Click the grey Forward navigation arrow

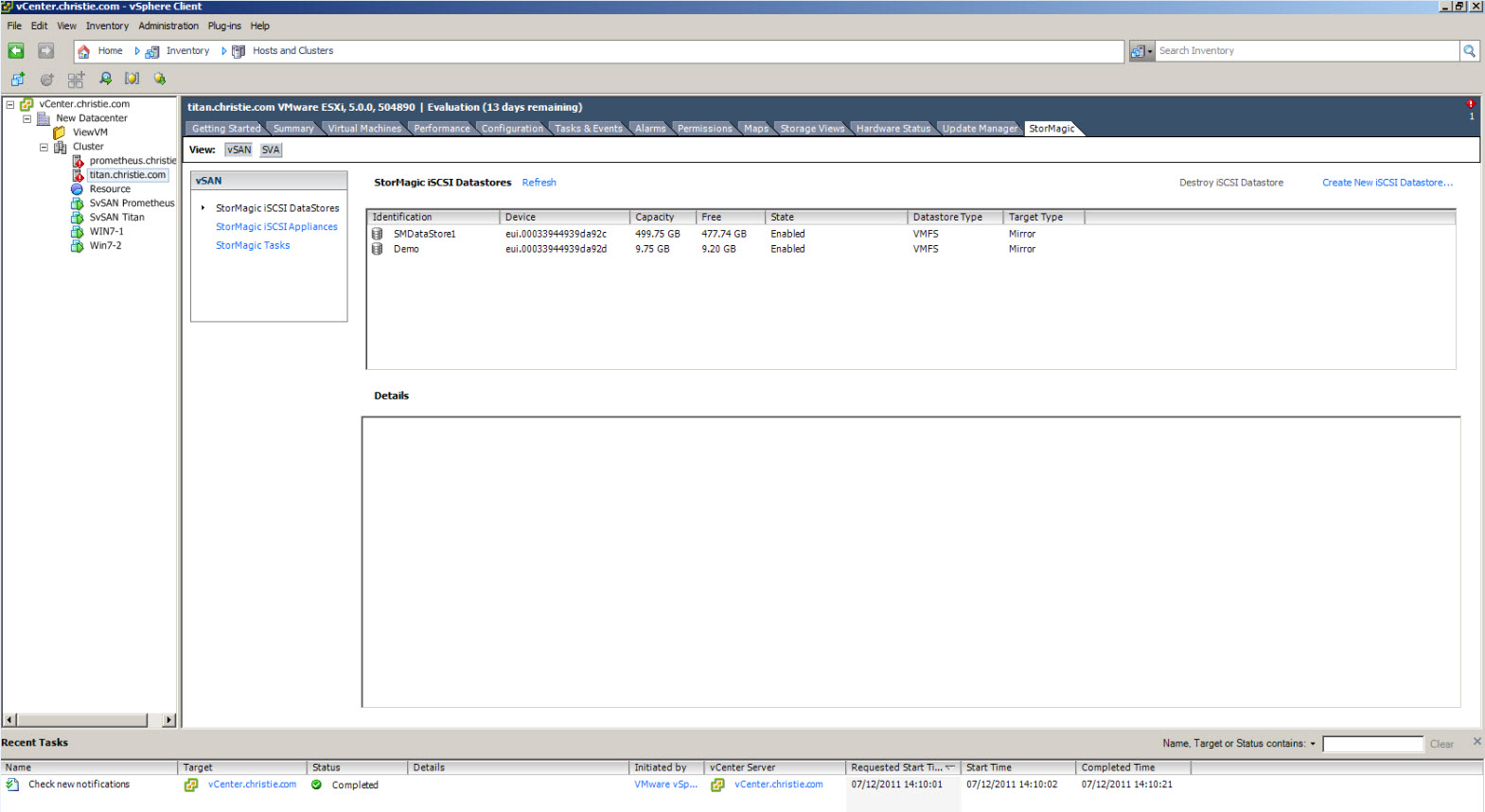pos(45,51)
